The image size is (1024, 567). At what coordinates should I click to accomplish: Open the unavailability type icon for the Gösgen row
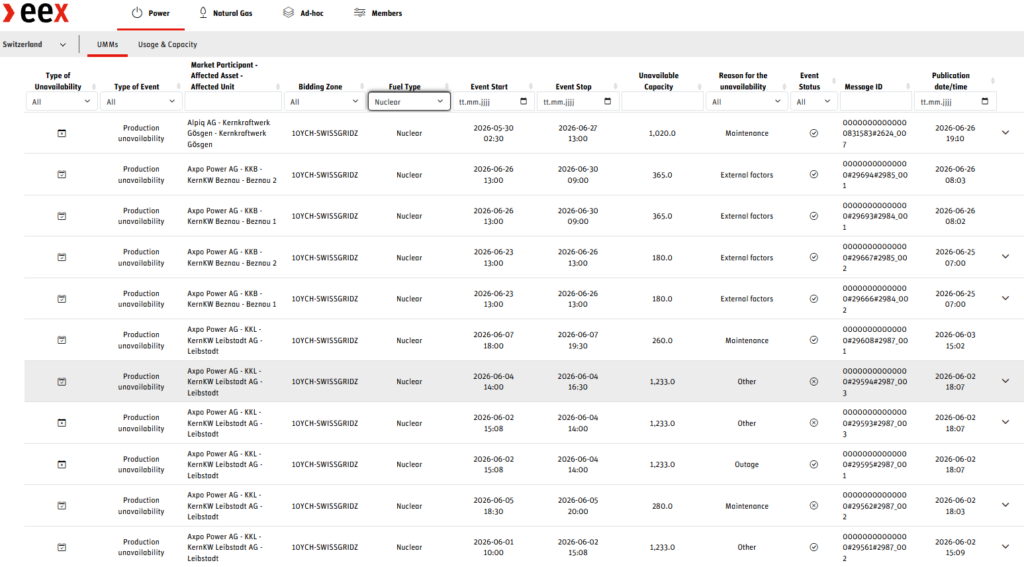point(61,133)
